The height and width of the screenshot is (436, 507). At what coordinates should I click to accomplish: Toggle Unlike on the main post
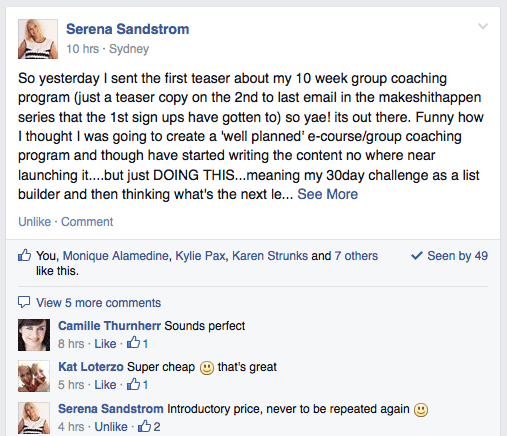click(x=35, y=222)
